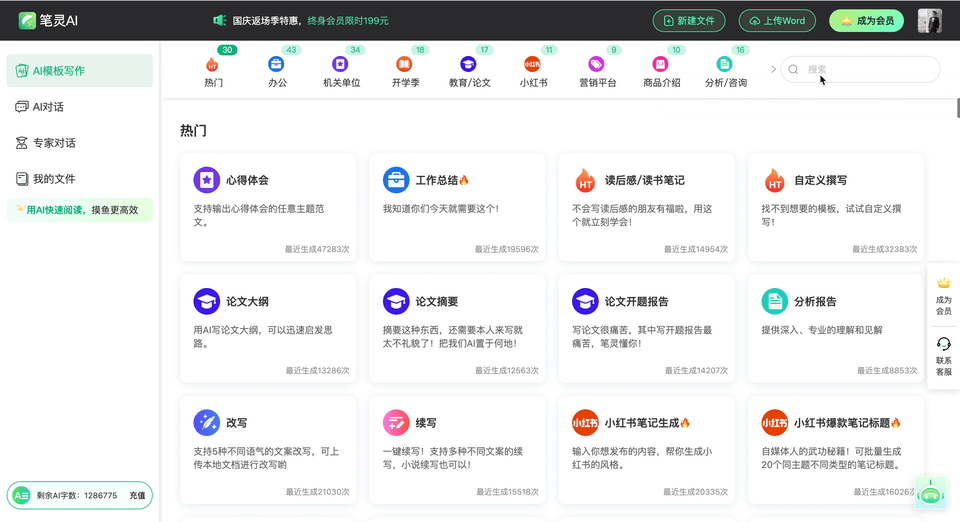
Task: Click the 充值 recharge link
Action: coord(137,495)
